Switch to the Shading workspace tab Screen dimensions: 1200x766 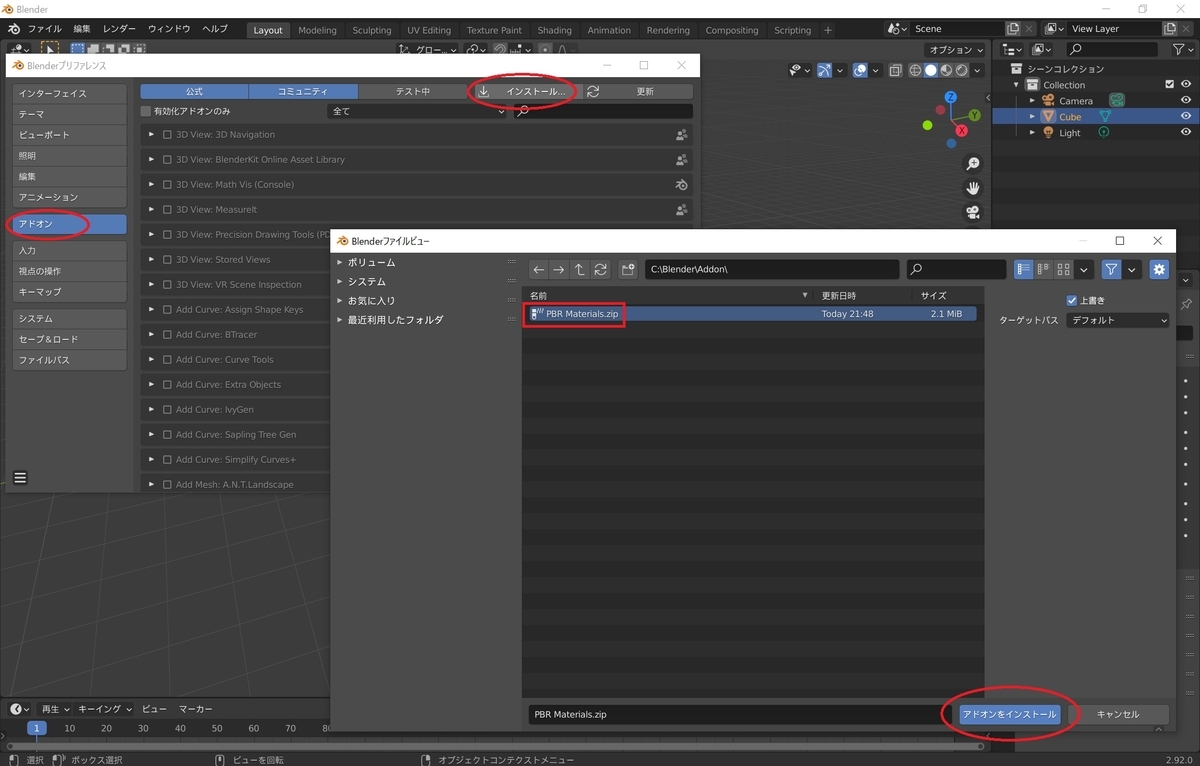click(x=555, y=30)
